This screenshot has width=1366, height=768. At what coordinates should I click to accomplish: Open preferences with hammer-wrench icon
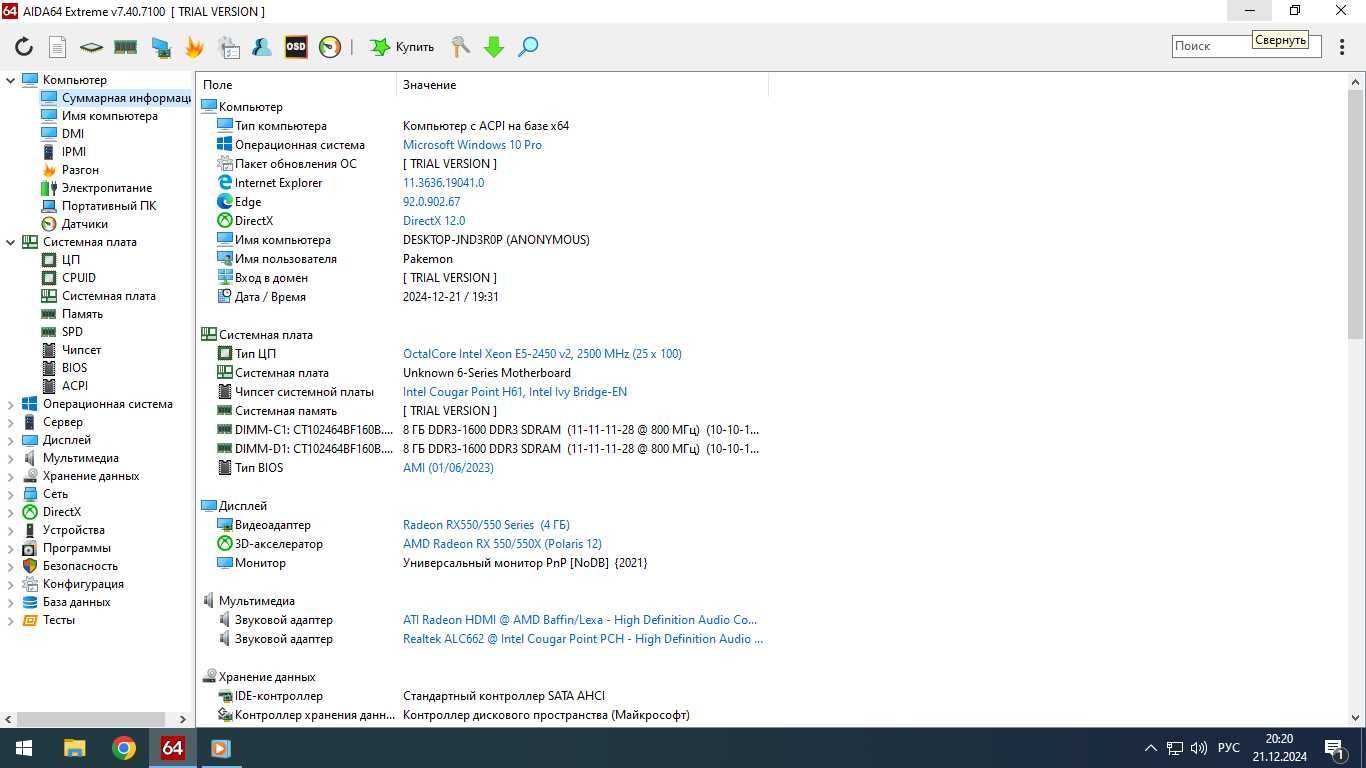point(460,47)
